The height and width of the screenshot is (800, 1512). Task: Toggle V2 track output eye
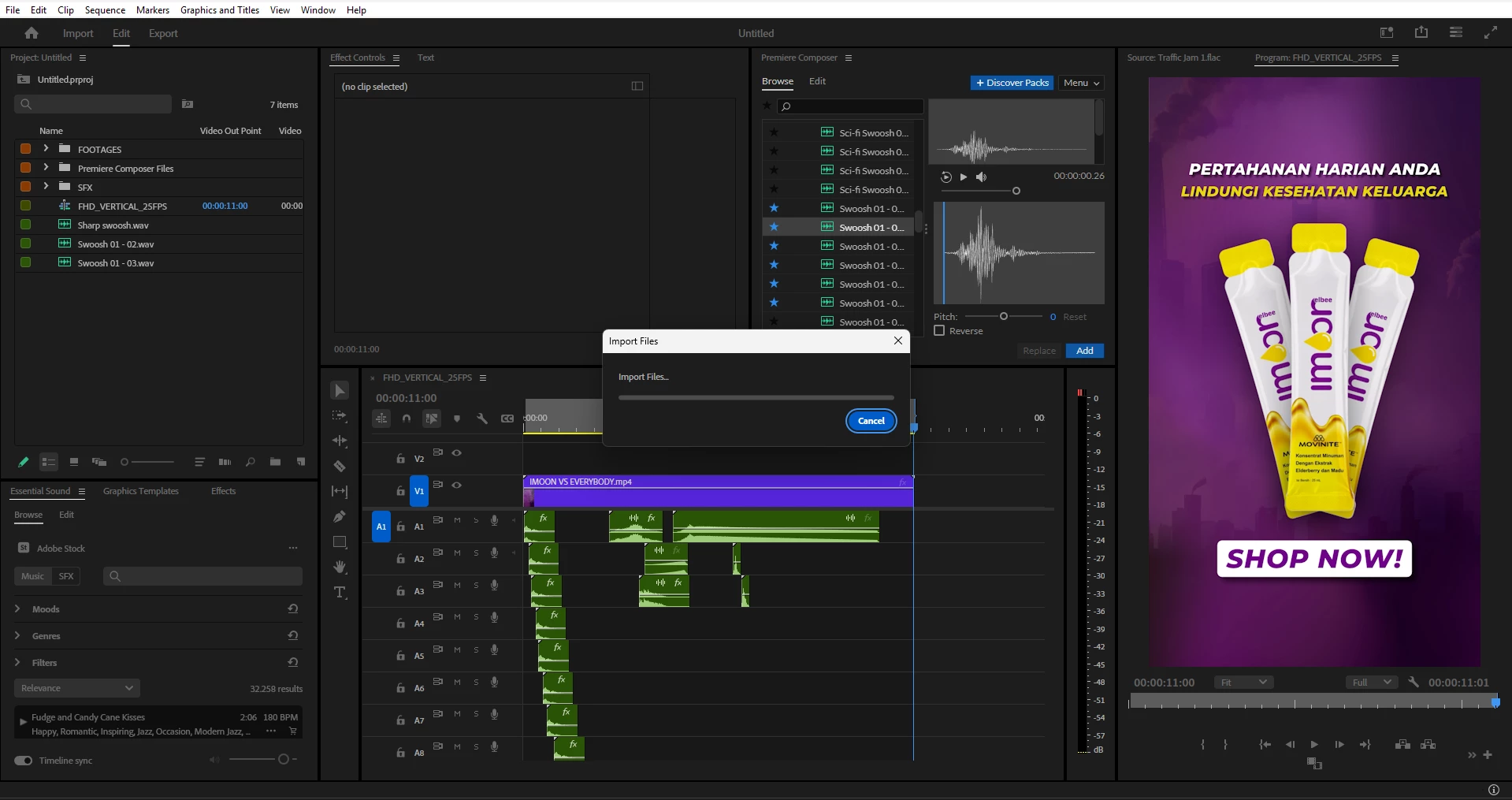[456, 453]
